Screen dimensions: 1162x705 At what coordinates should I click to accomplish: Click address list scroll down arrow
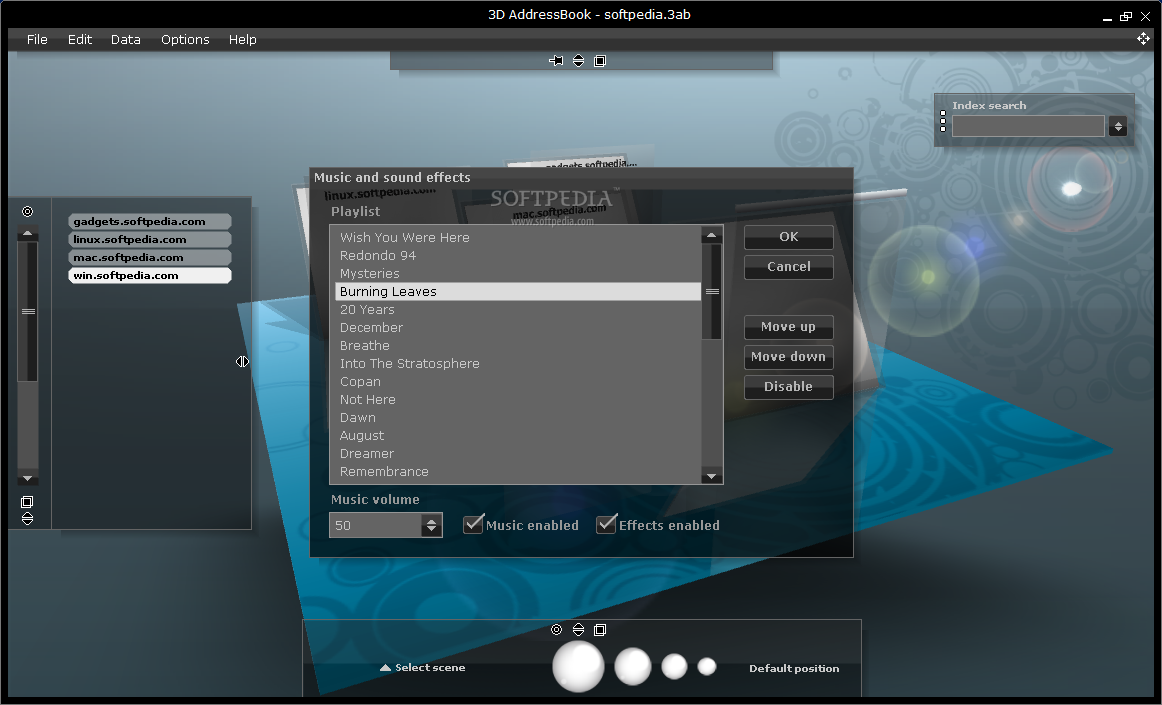click(27, 478)
